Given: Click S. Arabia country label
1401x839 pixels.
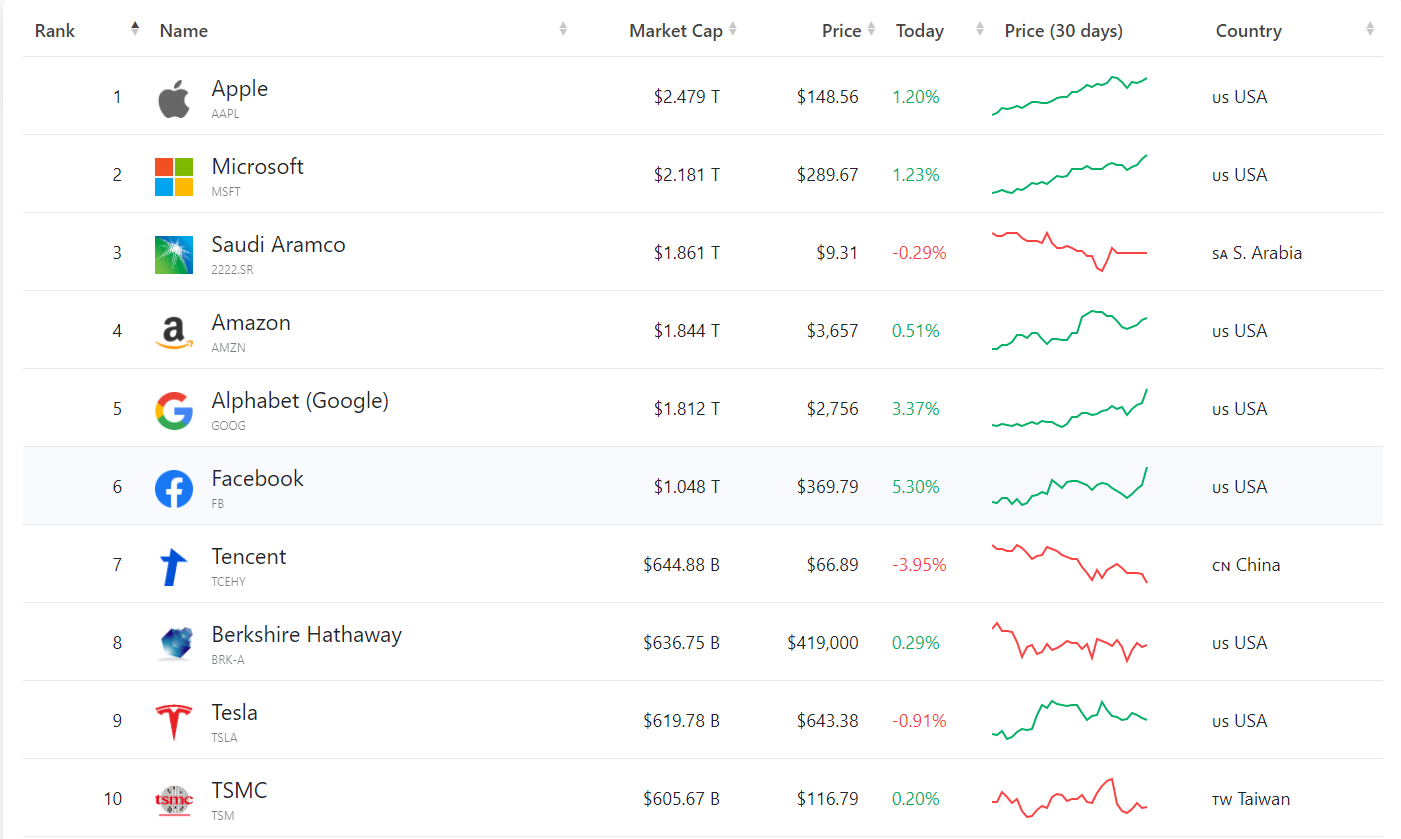Looking at the screenshot, I should coord(1257,253).
